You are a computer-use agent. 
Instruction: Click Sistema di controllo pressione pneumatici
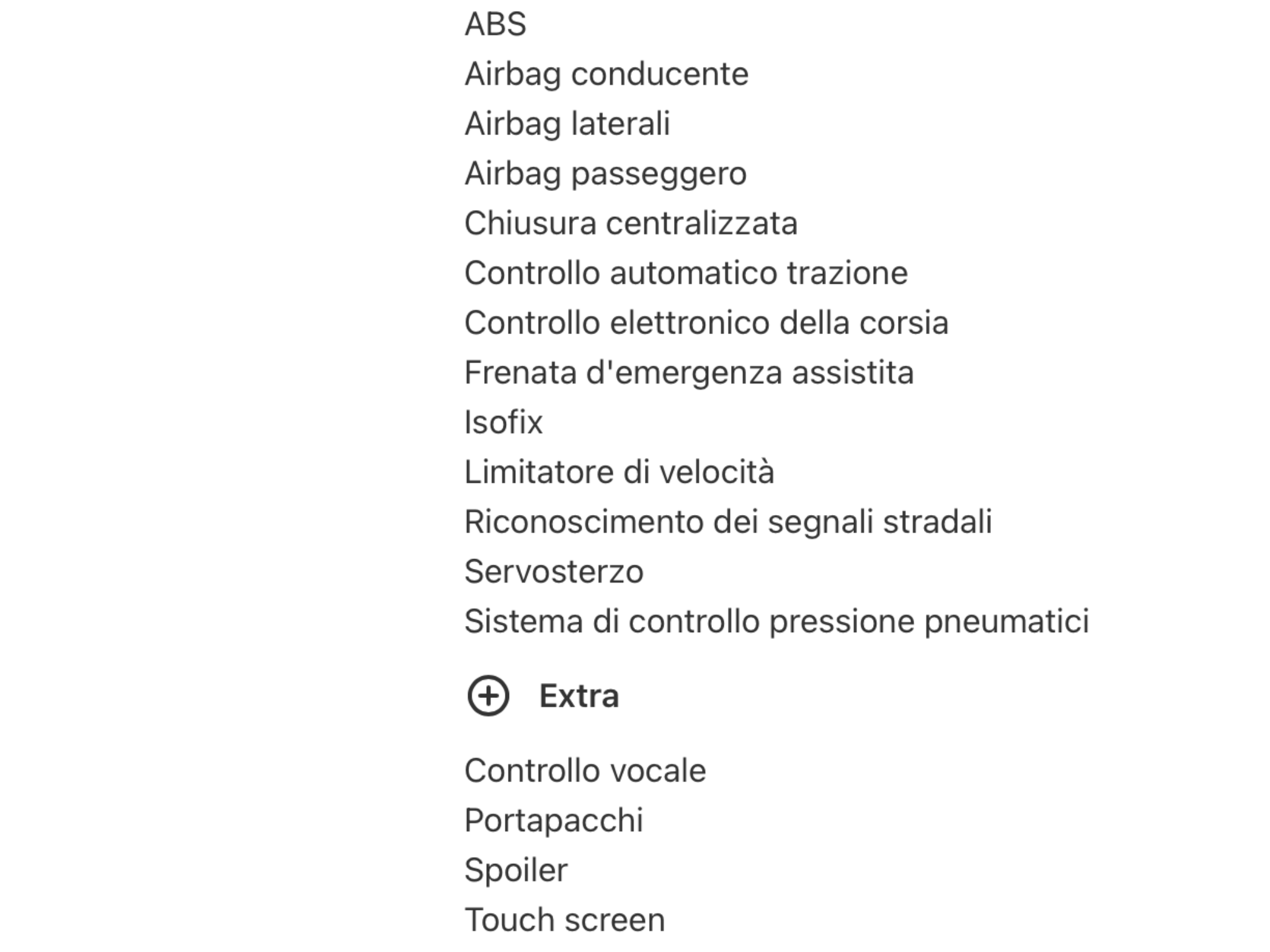(x=777, y=622)
